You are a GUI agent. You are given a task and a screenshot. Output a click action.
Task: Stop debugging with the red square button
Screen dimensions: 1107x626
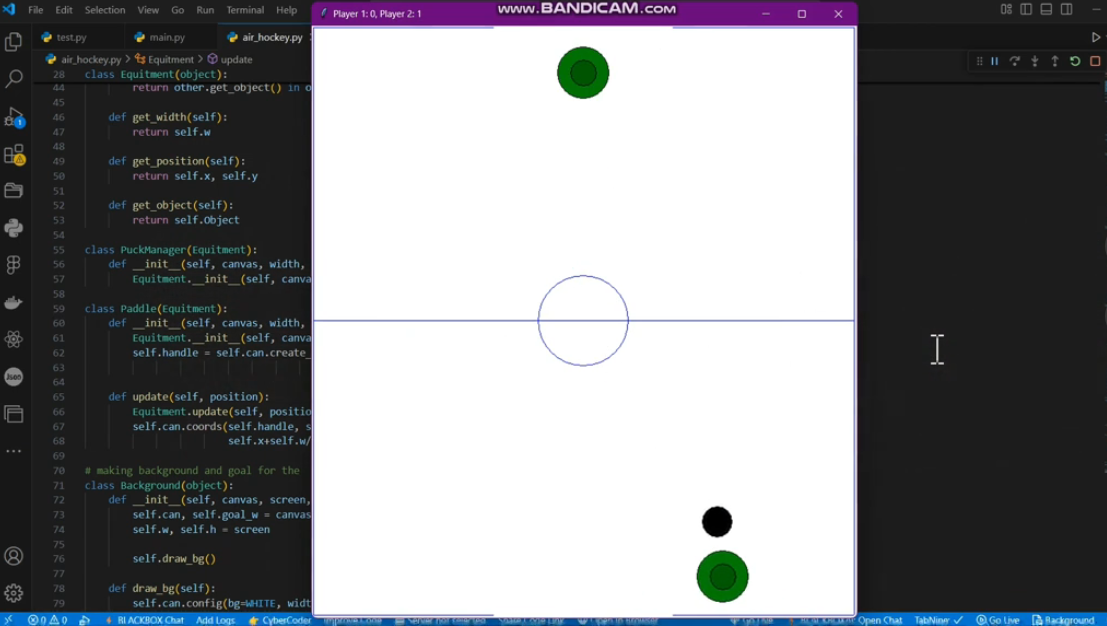coord(1095,61)
